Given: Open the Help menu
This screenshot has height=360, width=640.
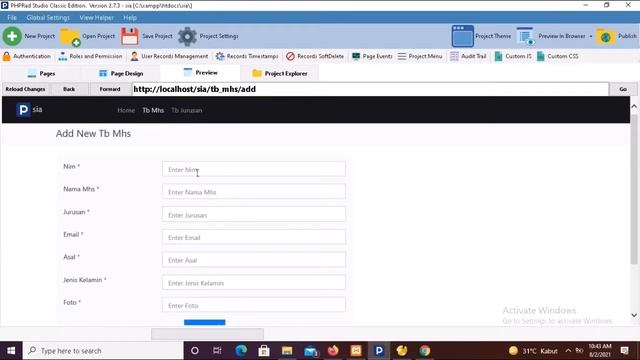Looking at the screenshot, I should 130,18.
